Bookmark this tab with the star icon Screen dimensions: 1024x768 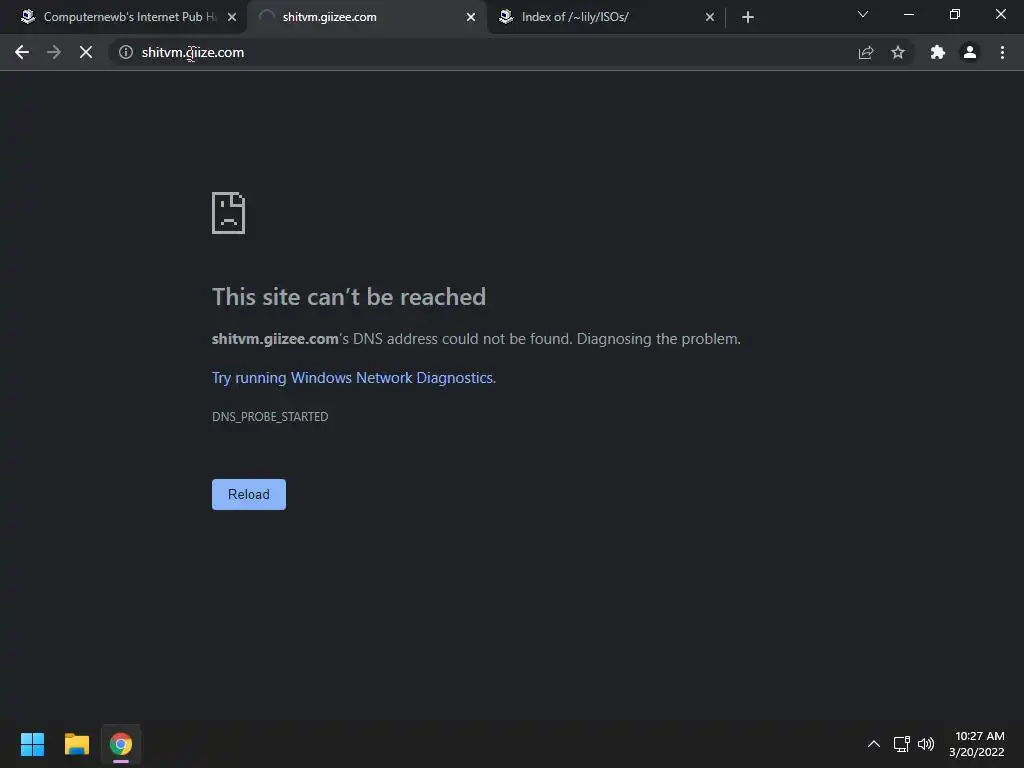(898, 52)
